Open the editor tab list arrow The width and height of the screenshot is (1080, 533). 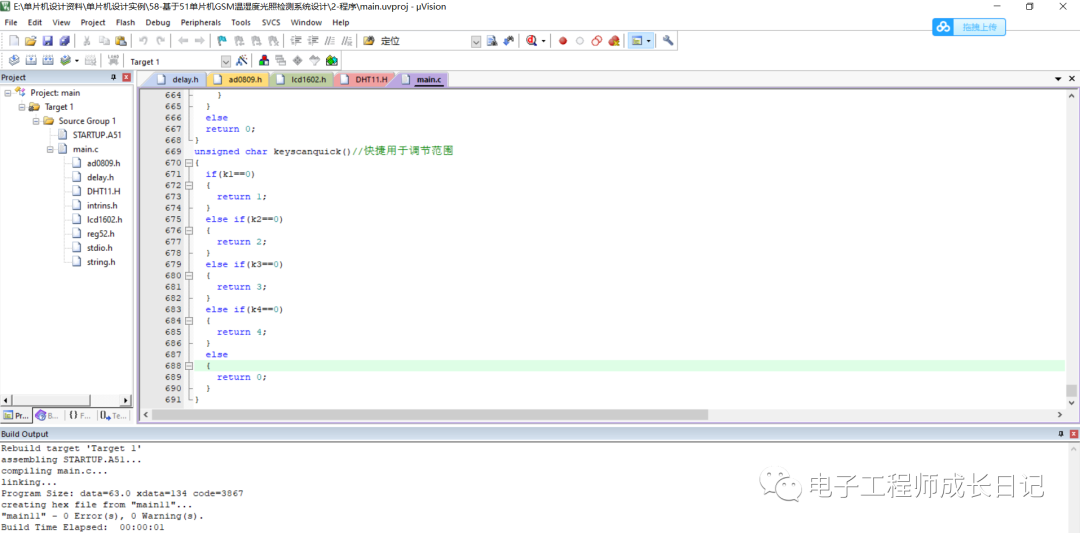pos(1058,79)
